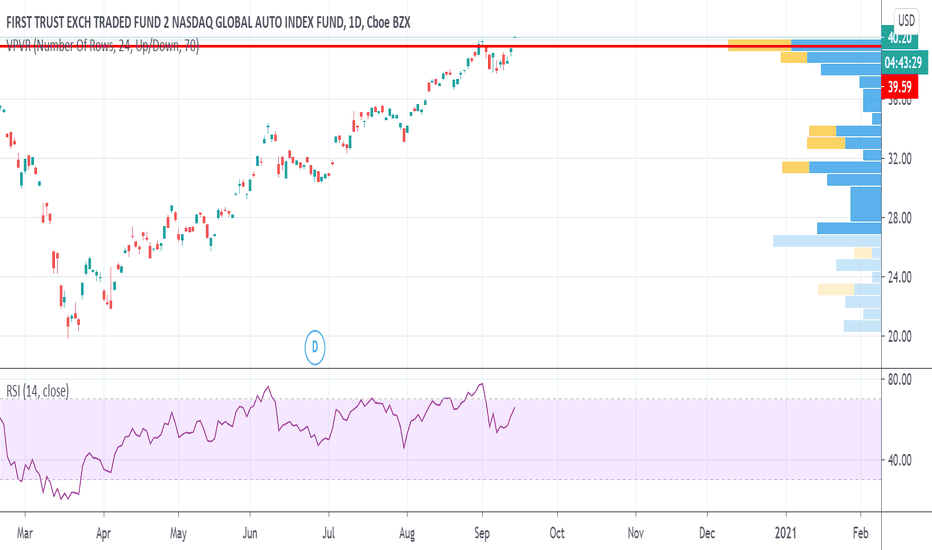Viewport: 932px width, 550px height.
Task: Select the RSI (14, close) indicator label
Action: coord(37,391)
